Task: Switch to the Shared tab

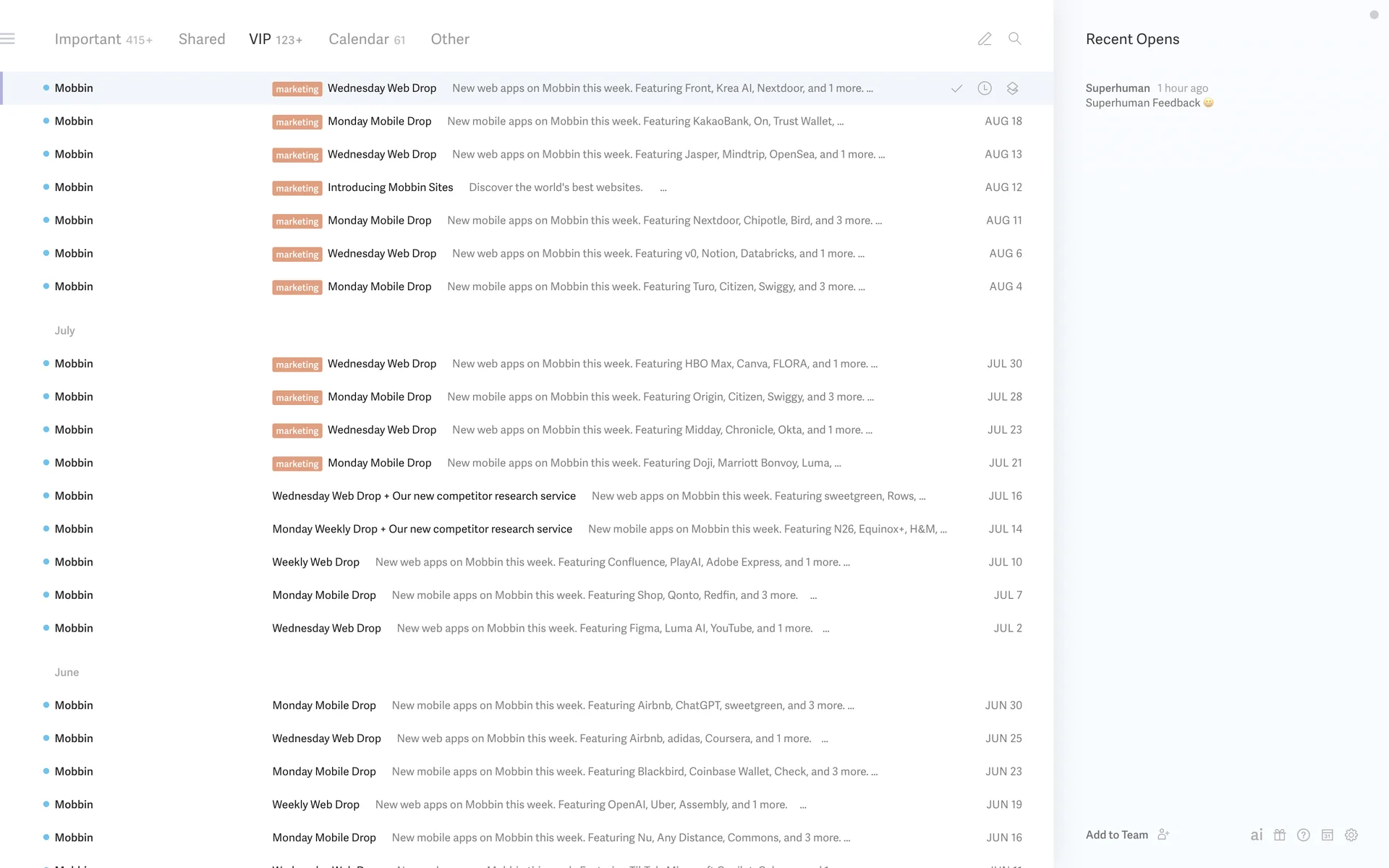Action: tap(202, 39)
